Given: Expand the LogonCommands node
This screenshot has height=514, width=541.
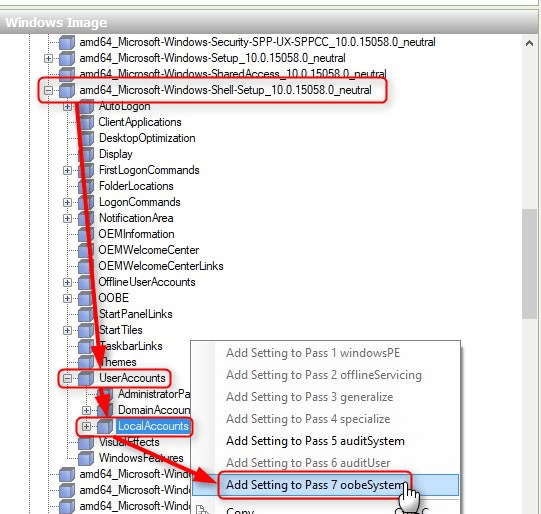Looking at the screenshot, I should [68, 202].
